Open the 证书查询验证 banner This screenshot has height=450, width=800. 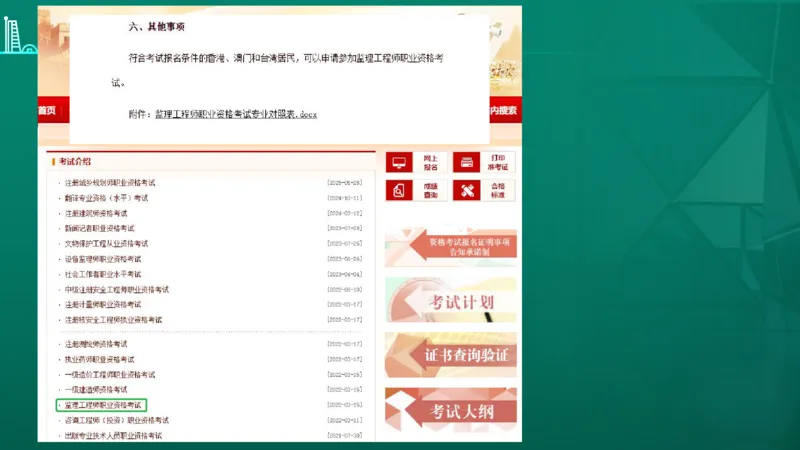pos(451,355)
